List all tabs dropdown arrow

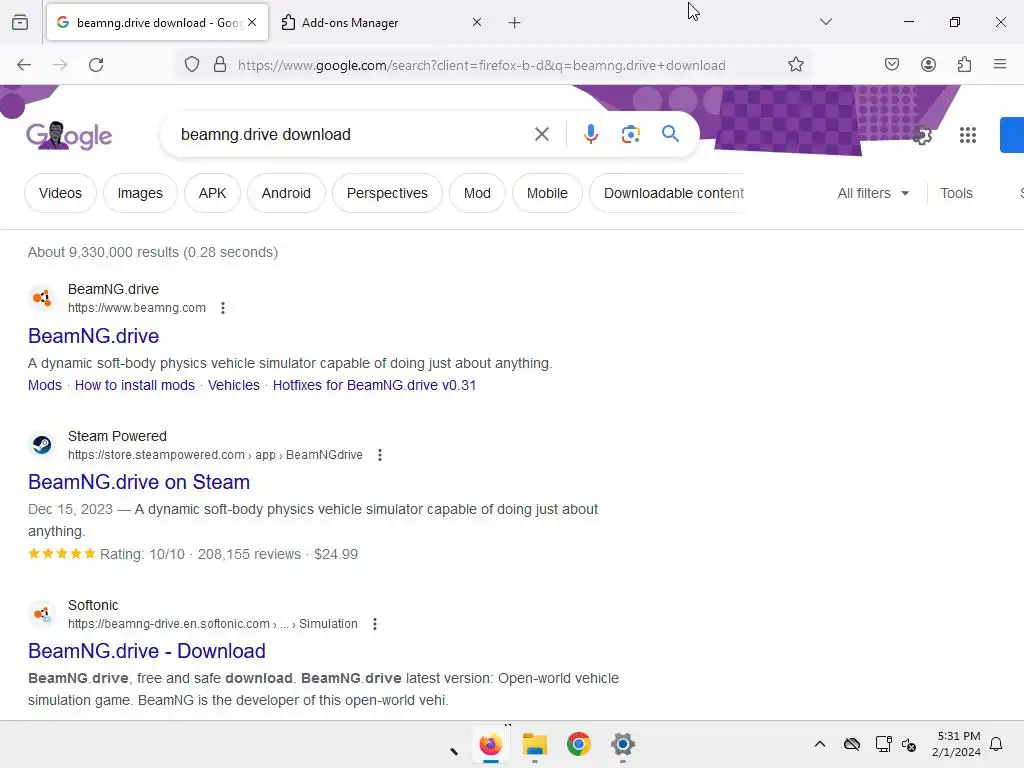point(826,22)
